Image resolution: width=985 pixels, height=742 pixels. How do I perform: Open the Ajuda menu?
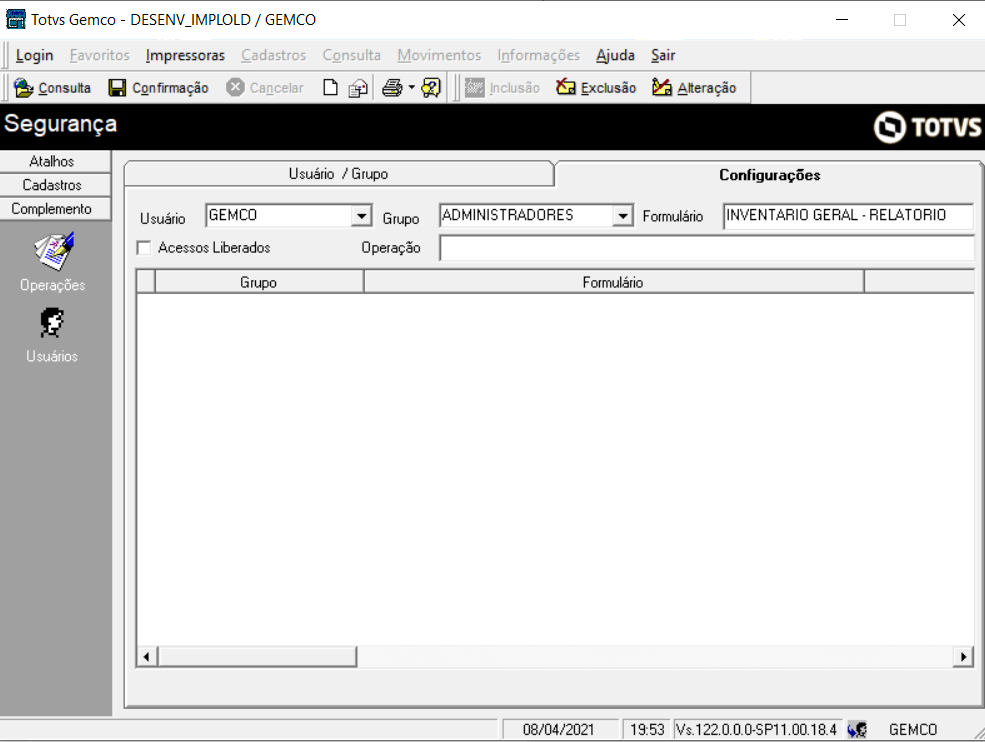(615, 55)
